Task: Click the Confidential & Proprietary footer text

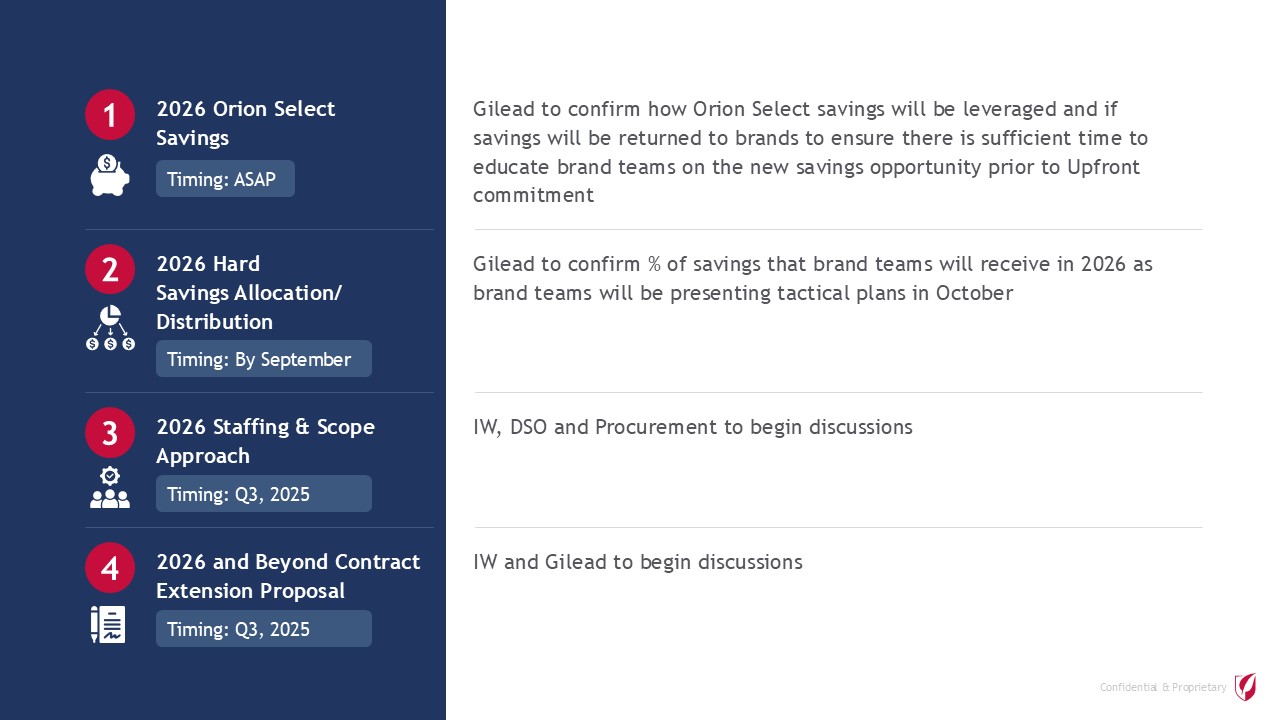Action: [1163, 688]
